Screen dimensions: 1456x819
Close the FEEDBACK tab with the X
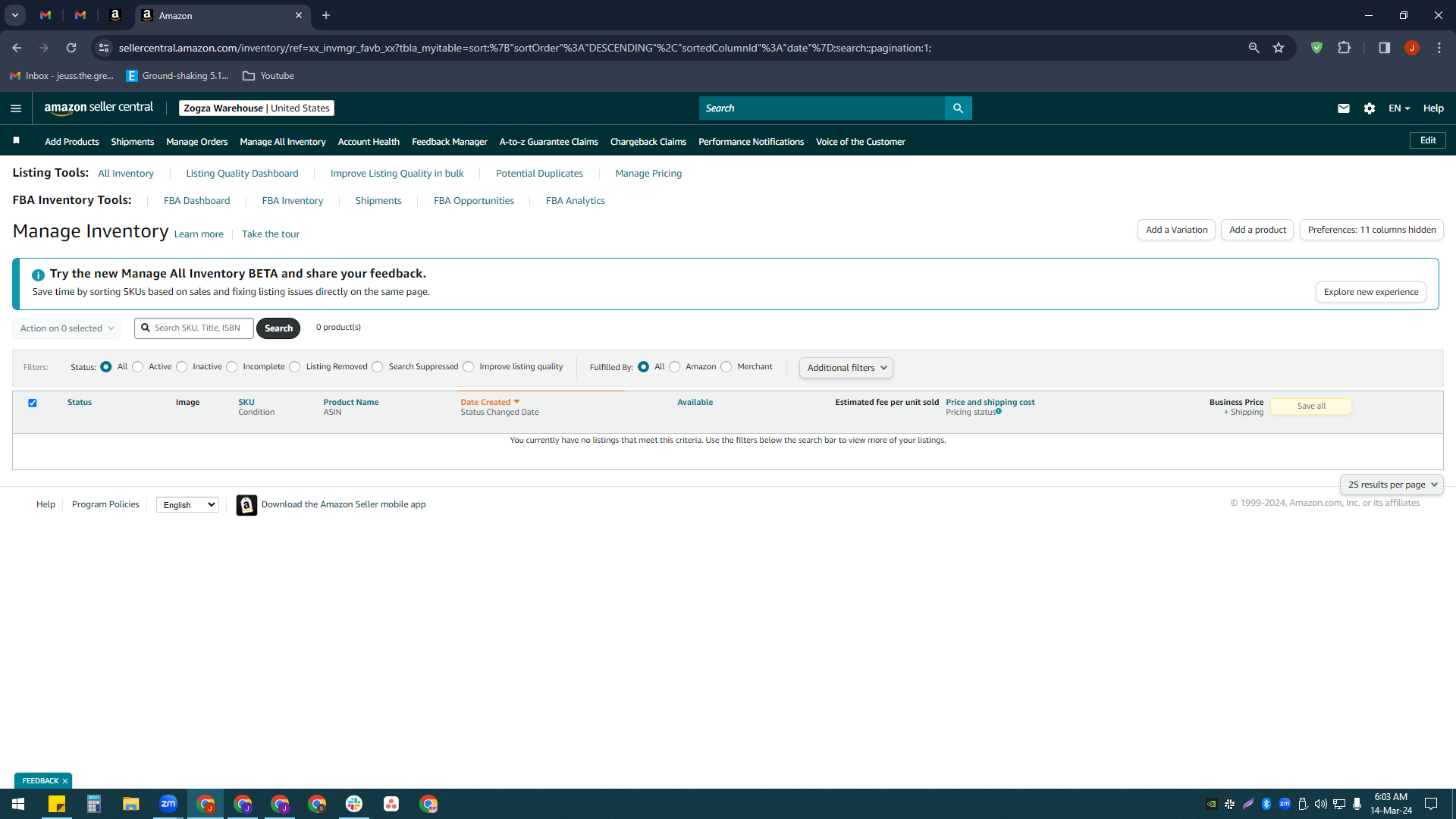coord(65,781)
